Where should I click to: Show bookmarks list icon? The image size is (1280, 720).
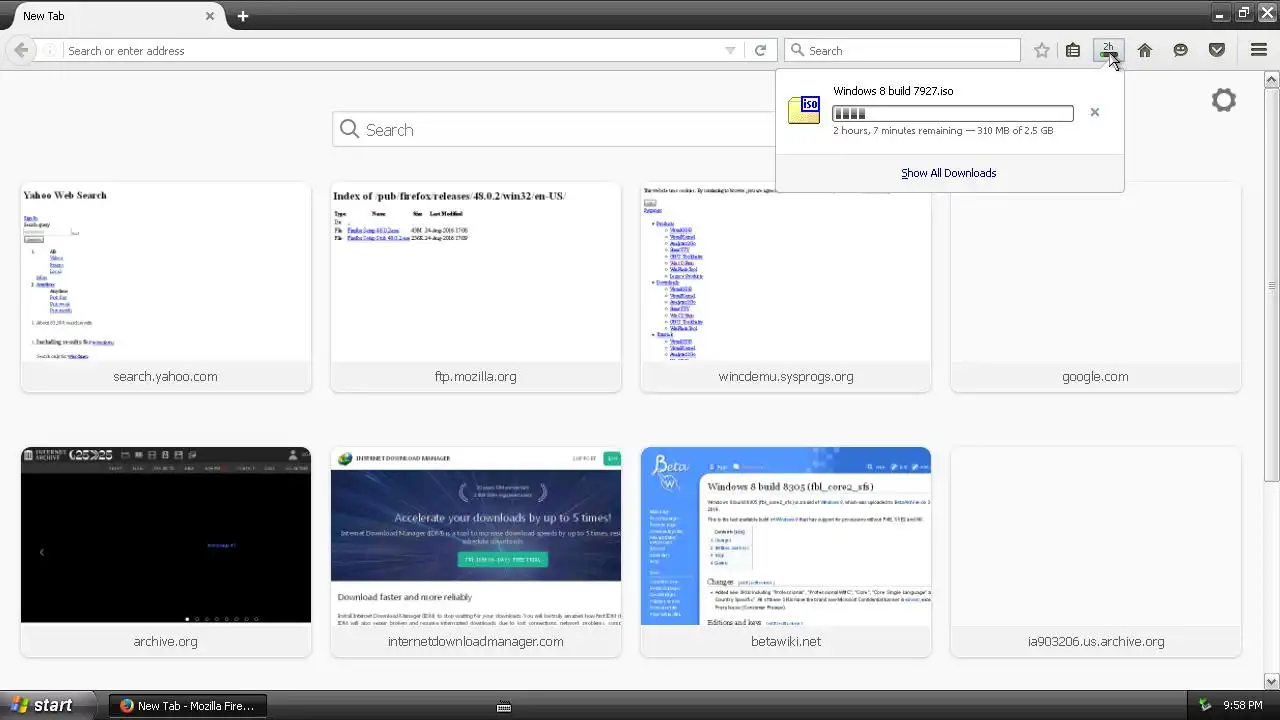point(1073,50)
